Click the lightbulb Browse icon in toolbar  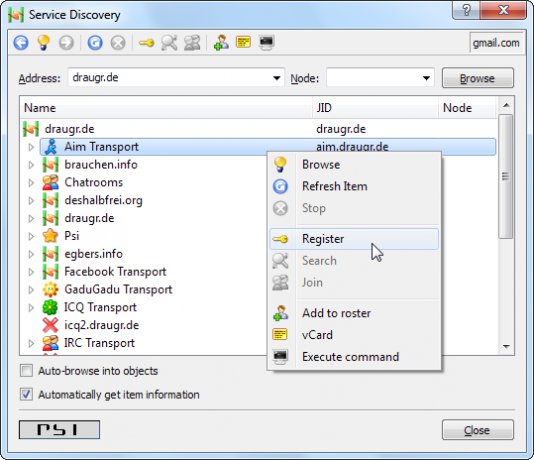(x=44, y=43)
